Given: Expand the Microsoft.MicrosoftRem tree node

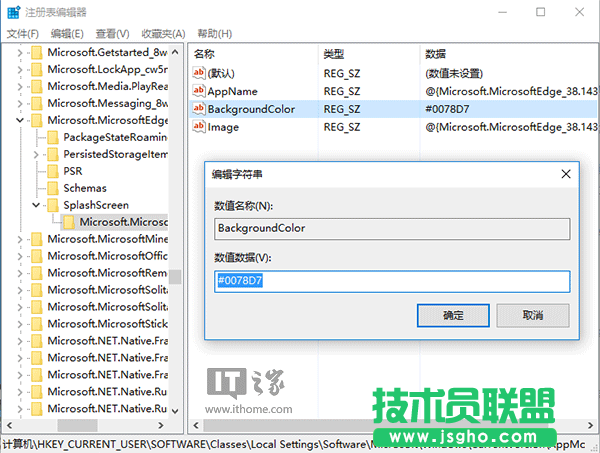Looking at the screenshot, I should 20,273.
